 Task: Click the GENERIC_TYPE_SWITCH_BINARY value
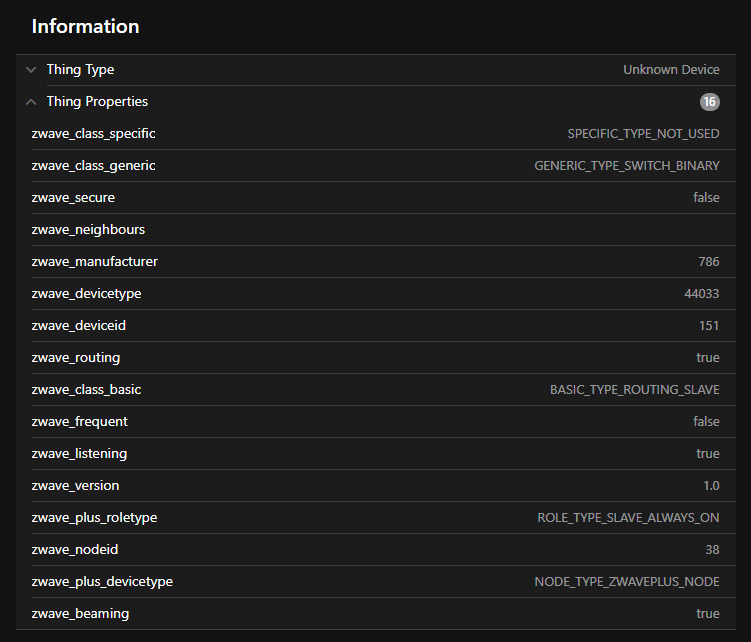pos(627,166)
